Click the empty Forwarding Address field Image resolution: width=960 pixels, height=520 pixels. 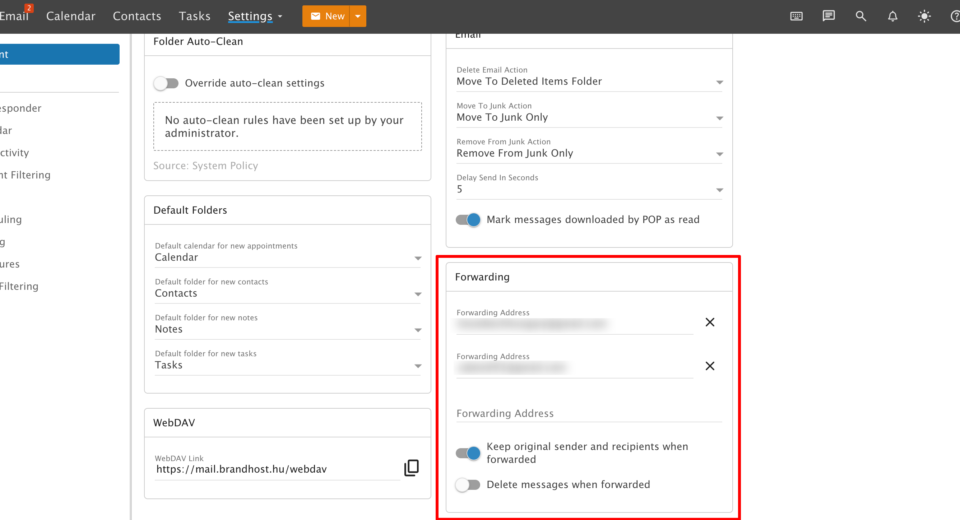coord(588,413)
